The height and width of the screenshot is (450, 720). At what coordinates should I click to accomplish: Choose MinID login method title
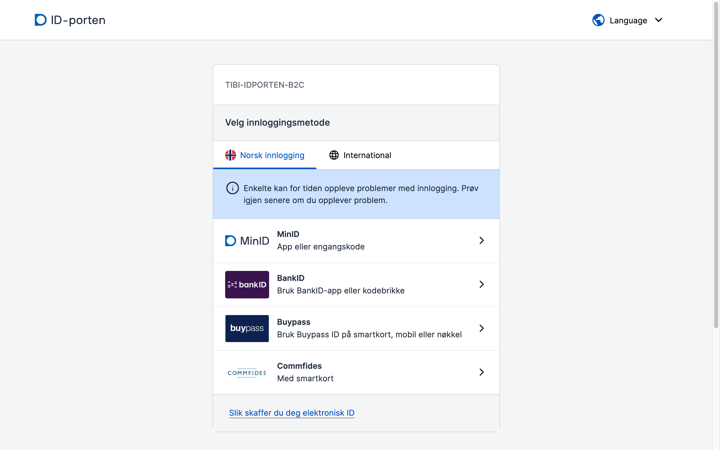click(288, 234)
